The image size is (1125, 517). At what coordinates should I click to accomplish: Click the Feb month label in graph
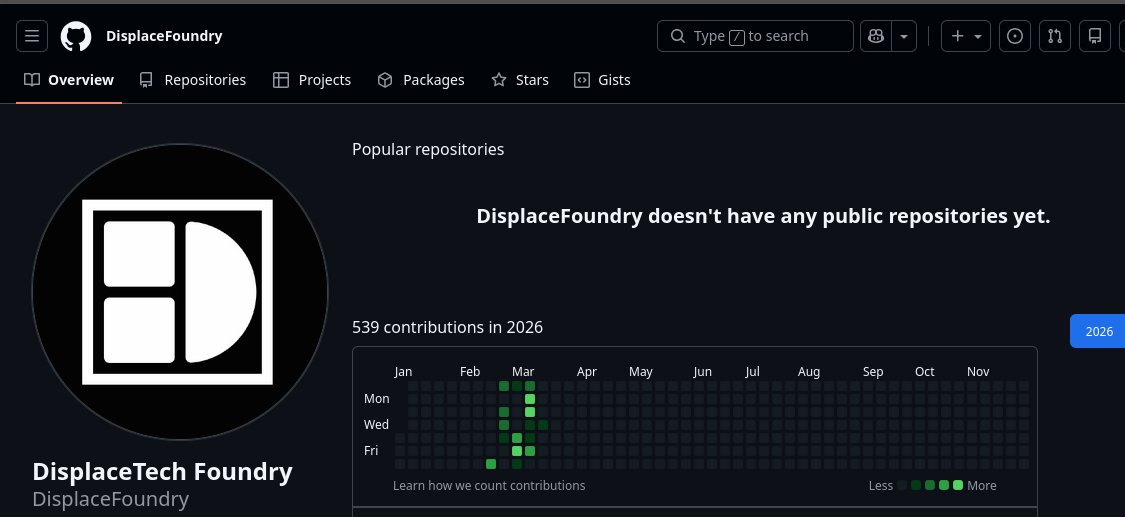click(x=470, y=371)
